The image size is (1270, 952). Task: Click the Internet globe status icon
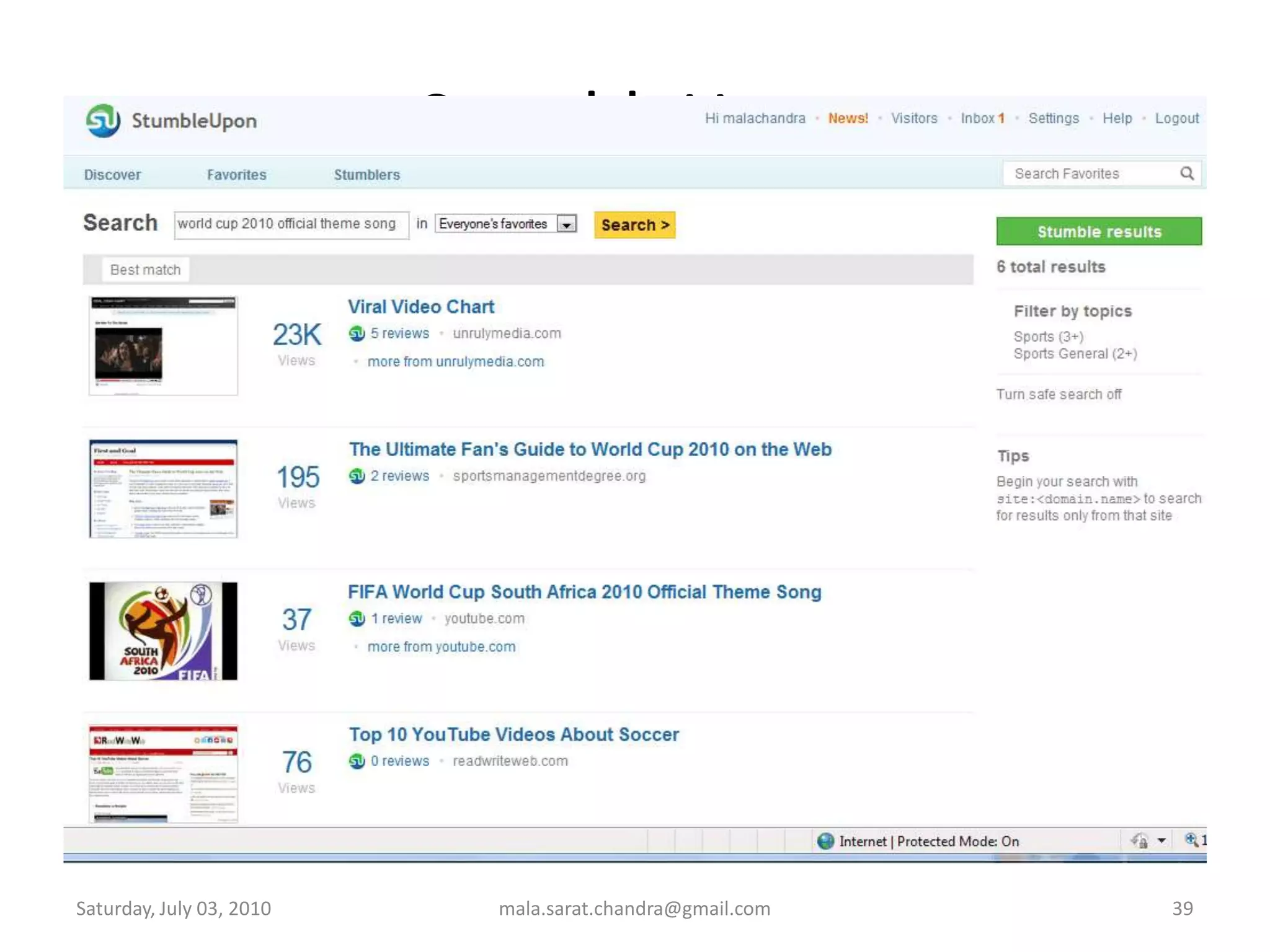pos(825,841)
